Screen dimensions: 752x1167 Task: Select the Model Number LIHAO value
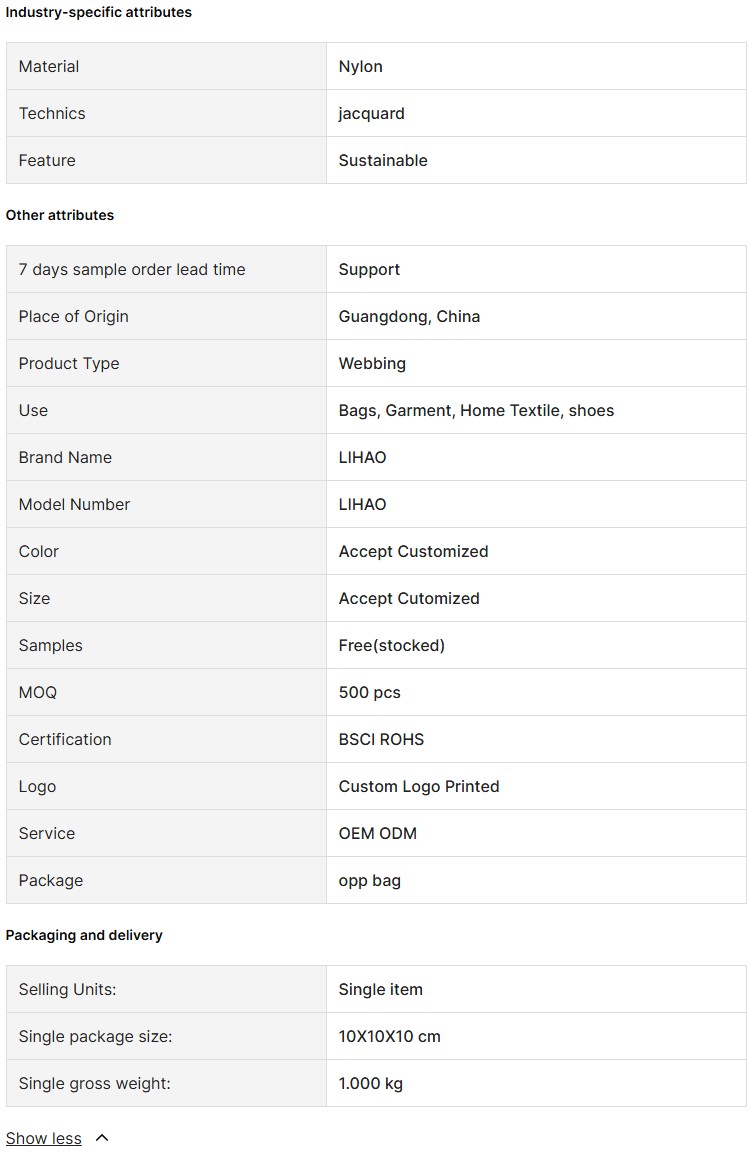(x=362, y=504)
